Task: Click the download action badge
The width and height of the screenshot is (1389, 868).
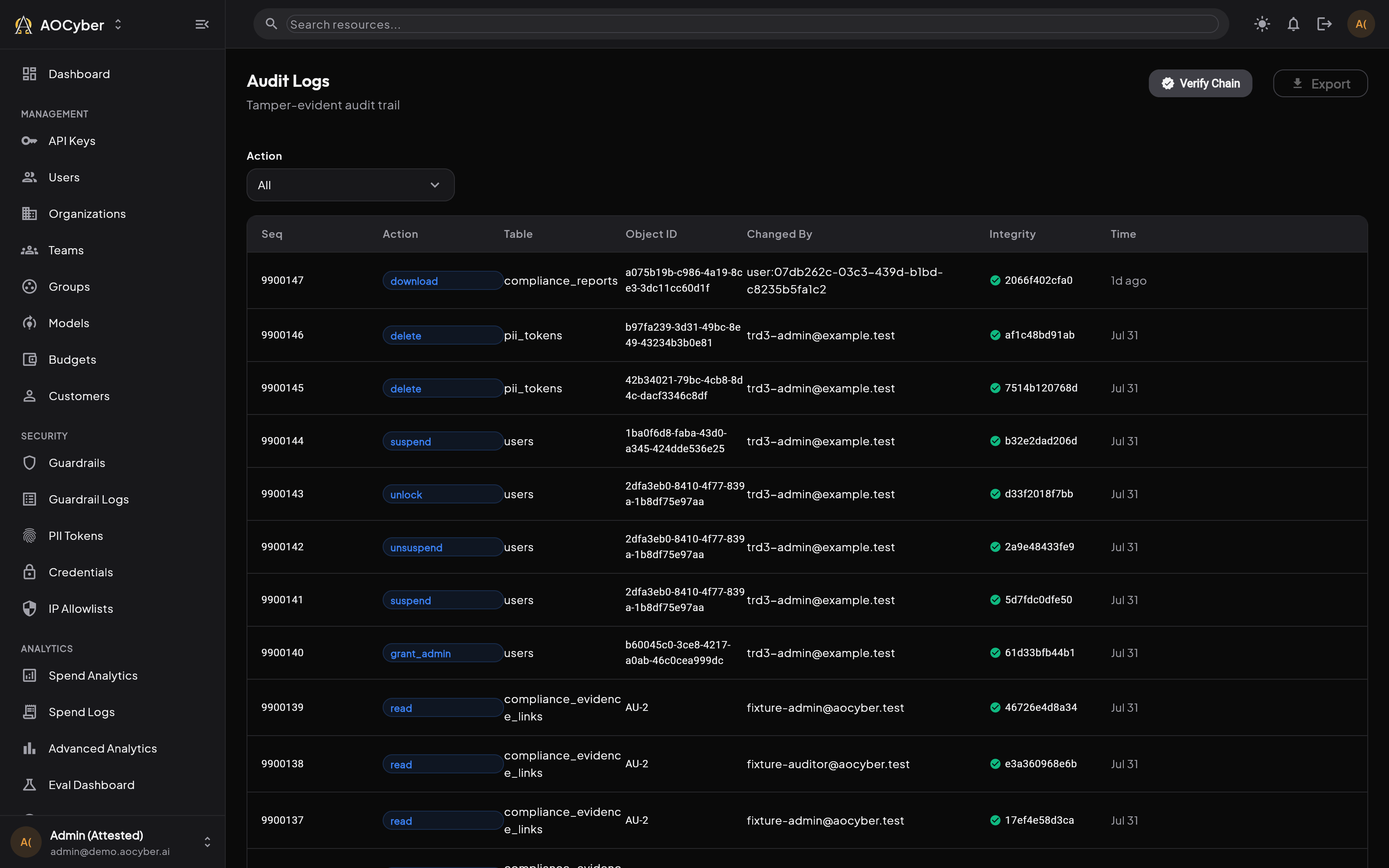Action: point(443,281)
